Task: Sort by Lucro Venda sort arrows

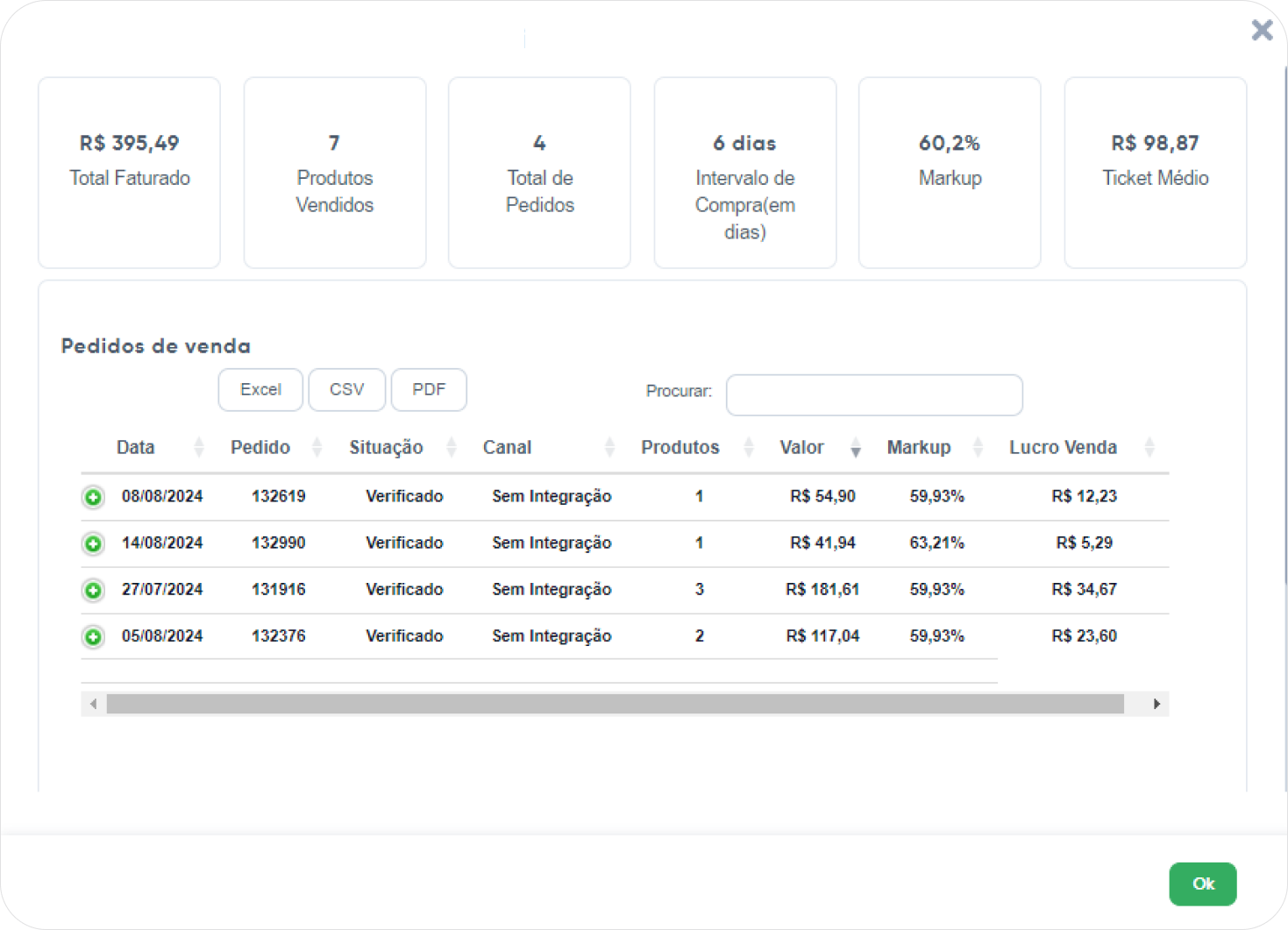Action: tap(1149, 447)
